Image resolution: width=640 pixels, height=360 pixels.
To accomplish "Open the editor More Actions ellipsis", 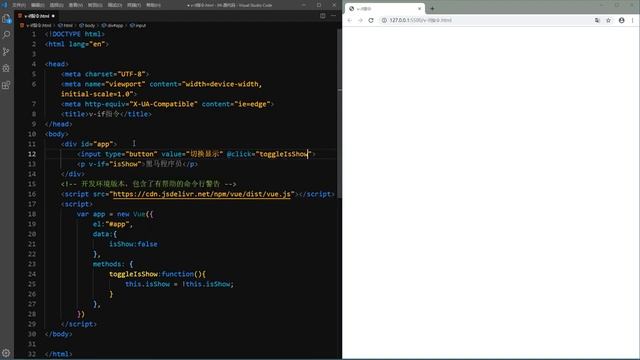I will [x=333, y=16].
